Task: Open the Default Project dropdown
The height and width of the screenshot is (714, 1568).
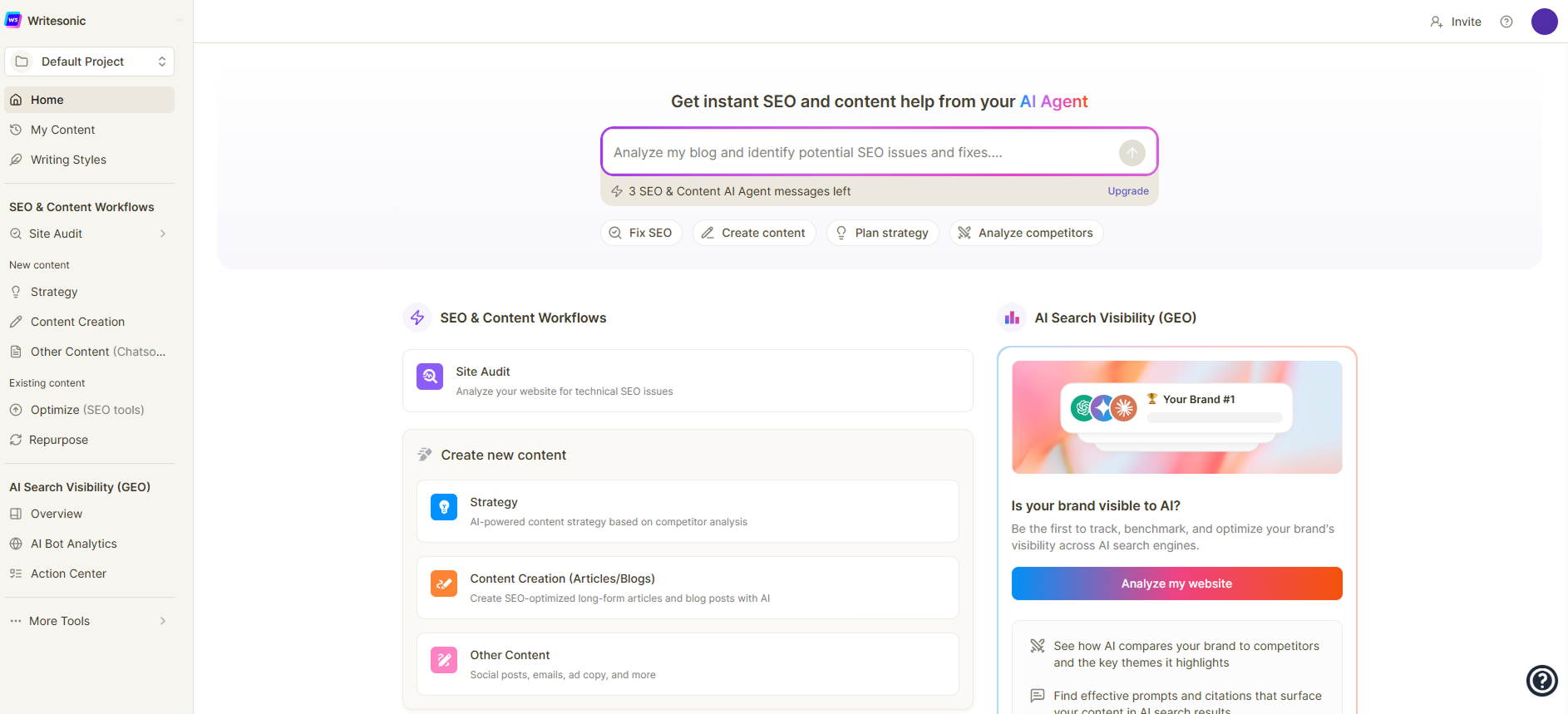Action: pyautogui.click(x=90, y=62)
